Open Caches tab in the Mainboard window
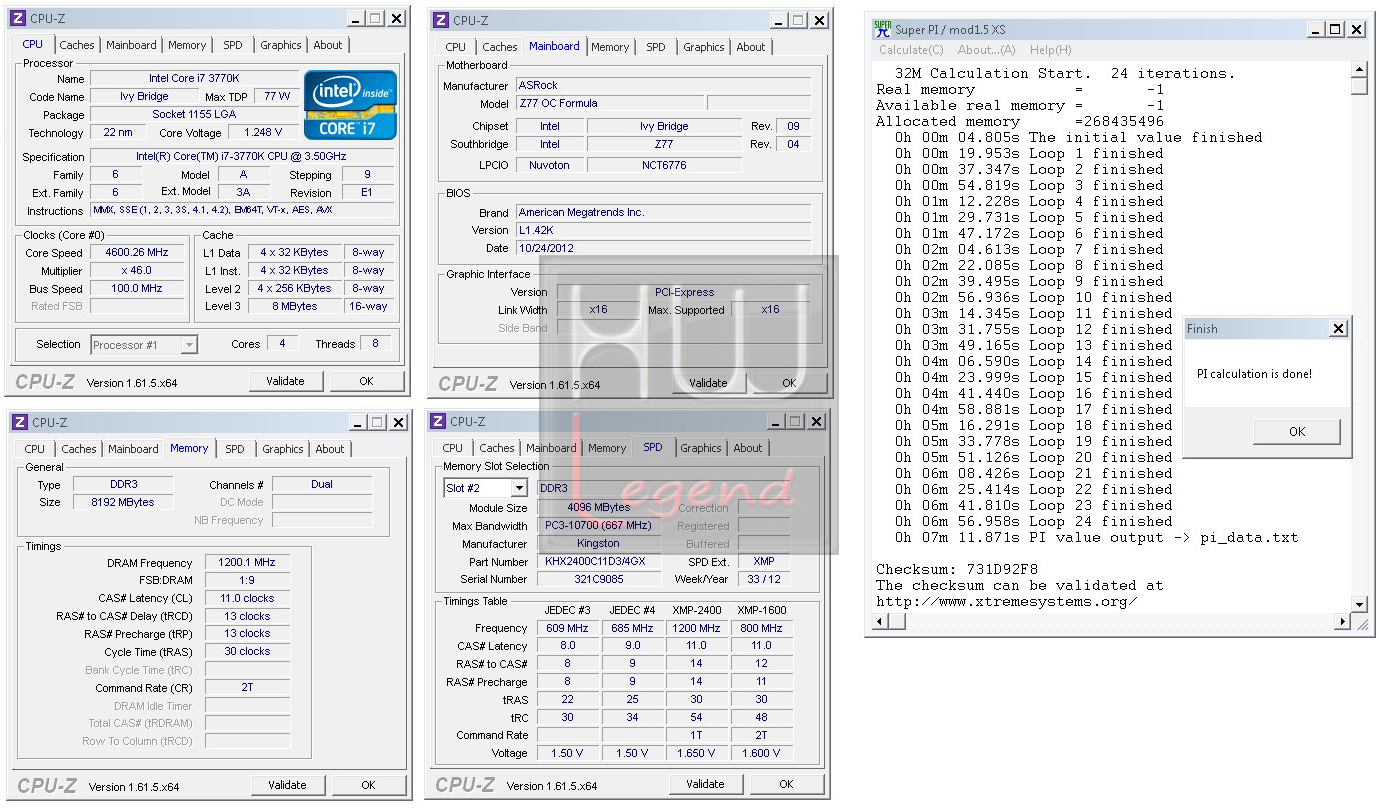The height and width of the screenshot is (810, 1379). coord(500,47)
